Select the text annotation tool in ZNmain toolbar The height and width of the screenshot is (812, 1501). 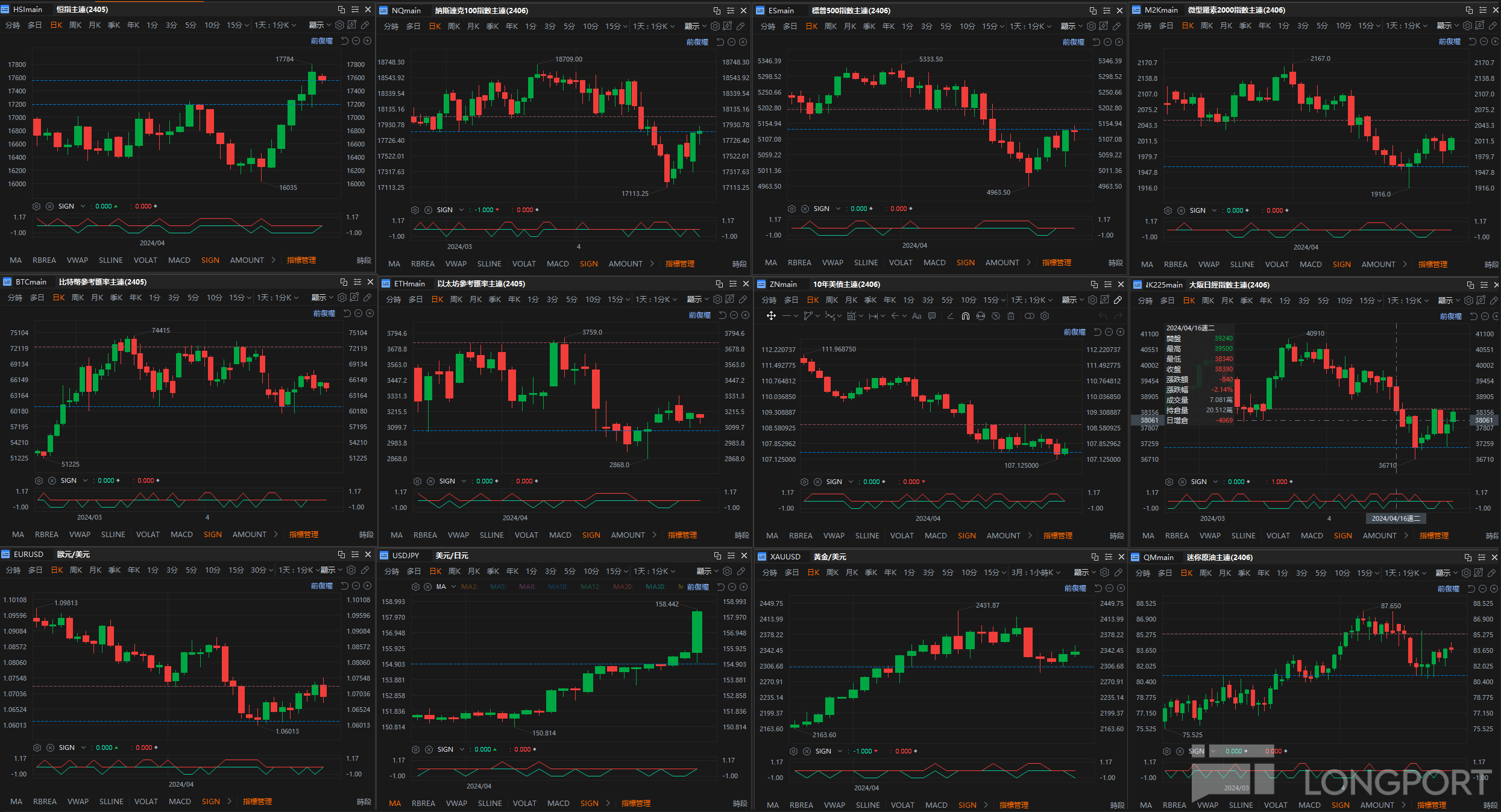click(917, 316)
